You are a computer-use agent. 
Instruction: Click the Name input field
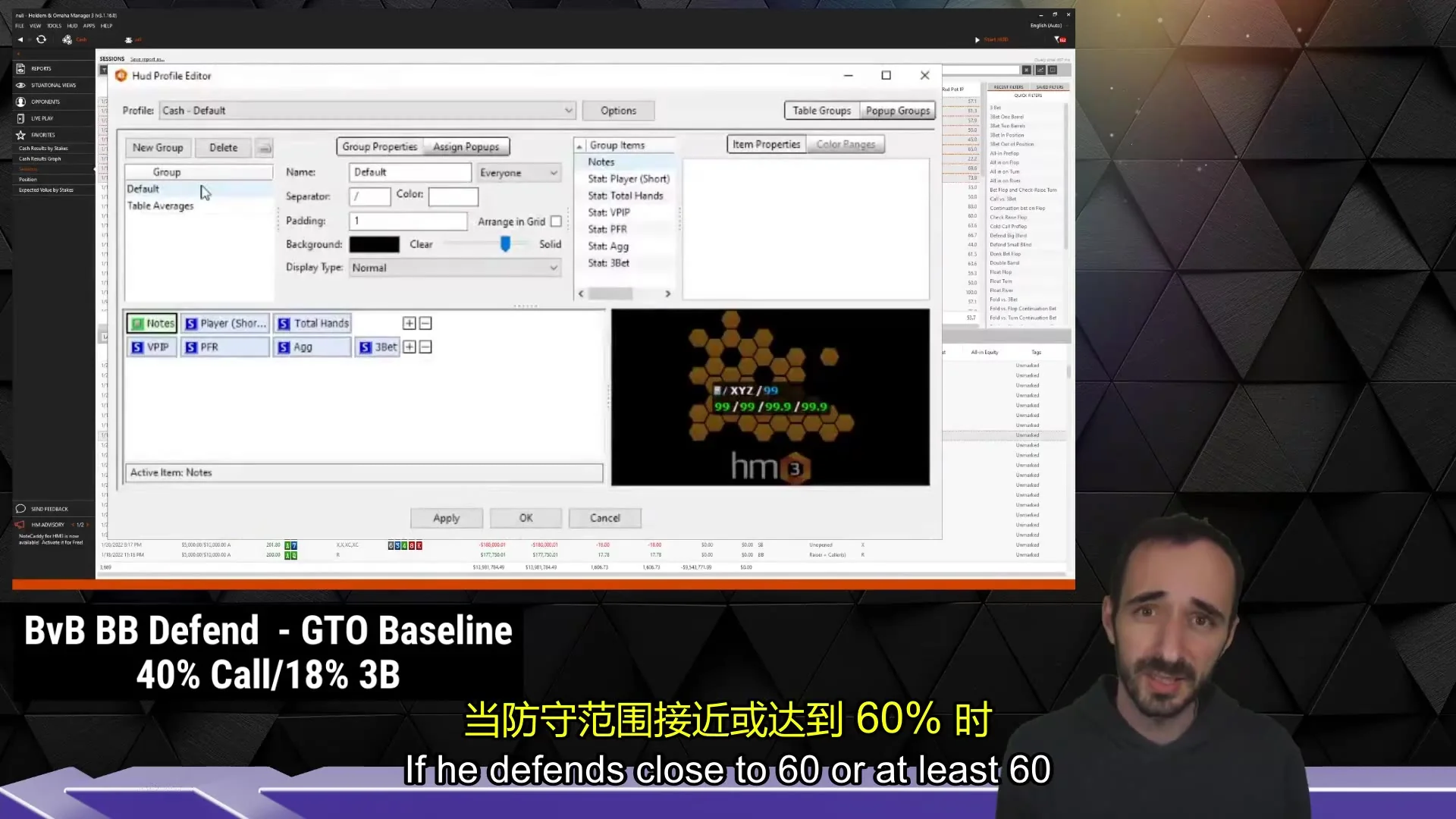[x=410, y=173]
